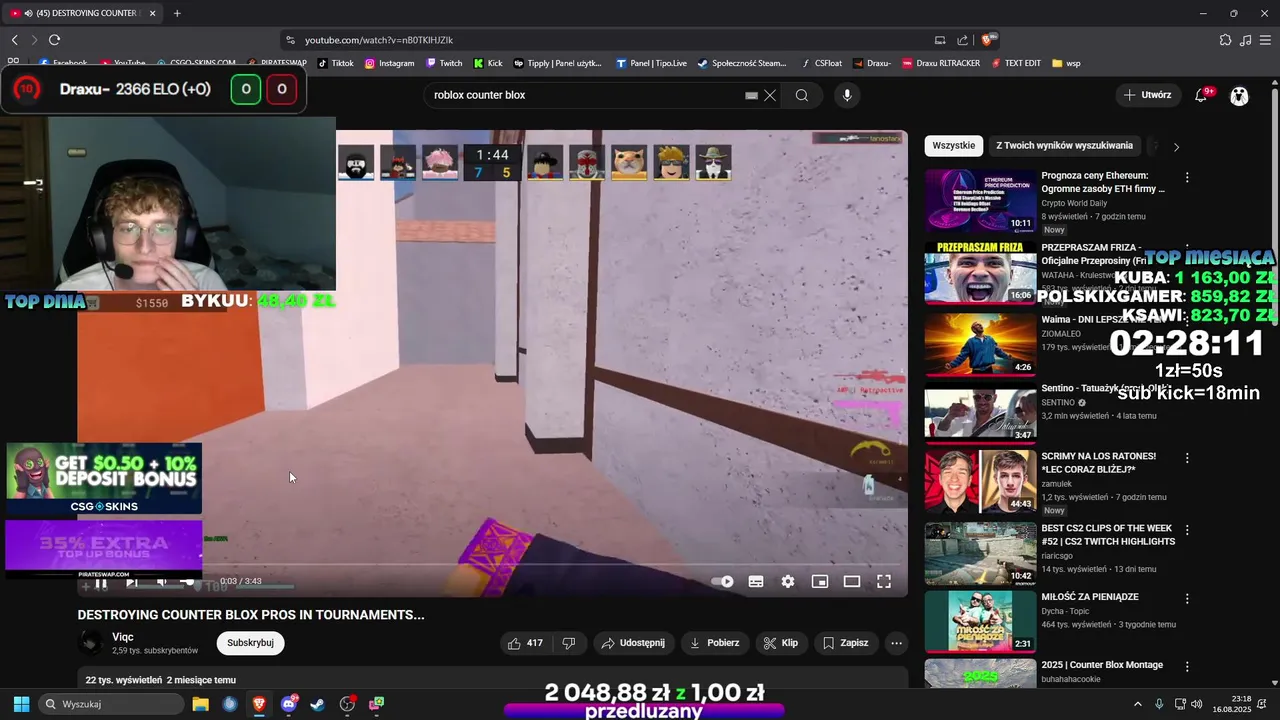Skip to the next video

[x=131, y=582]
